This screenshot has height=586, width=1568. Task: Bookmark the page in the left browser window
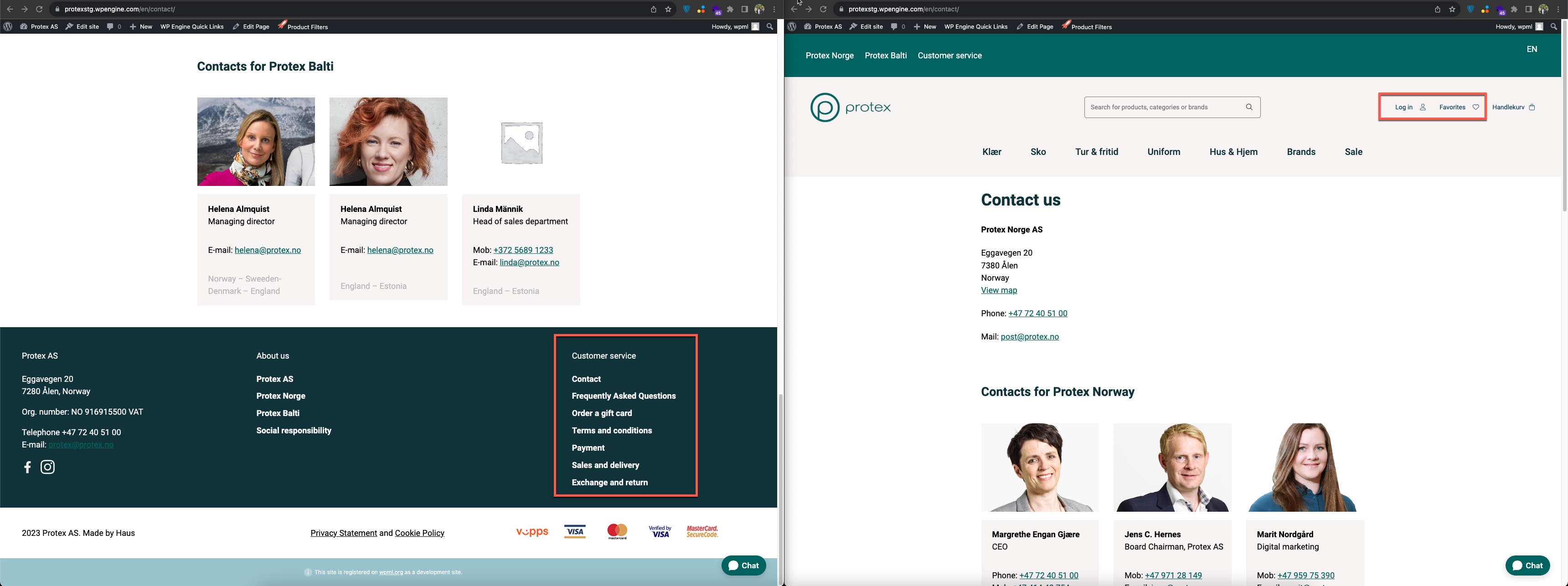[668, 9]
